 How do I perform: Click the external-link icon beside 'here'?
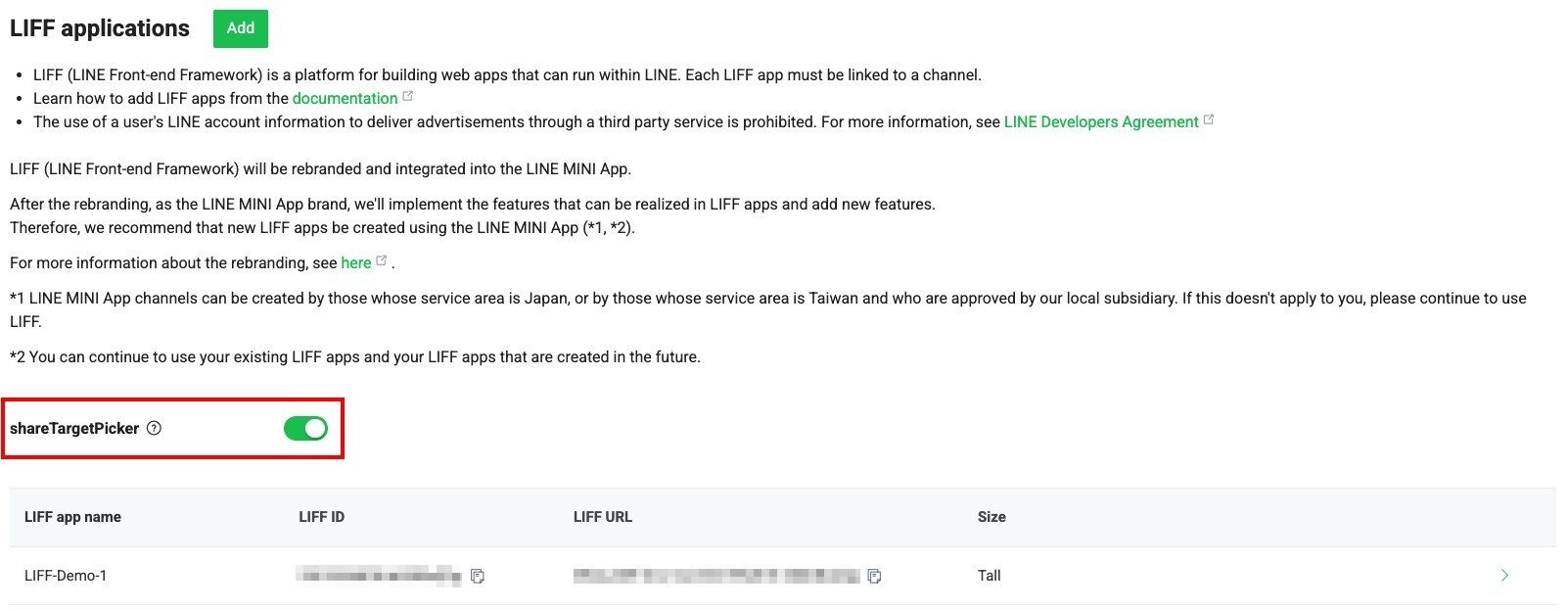382,260
